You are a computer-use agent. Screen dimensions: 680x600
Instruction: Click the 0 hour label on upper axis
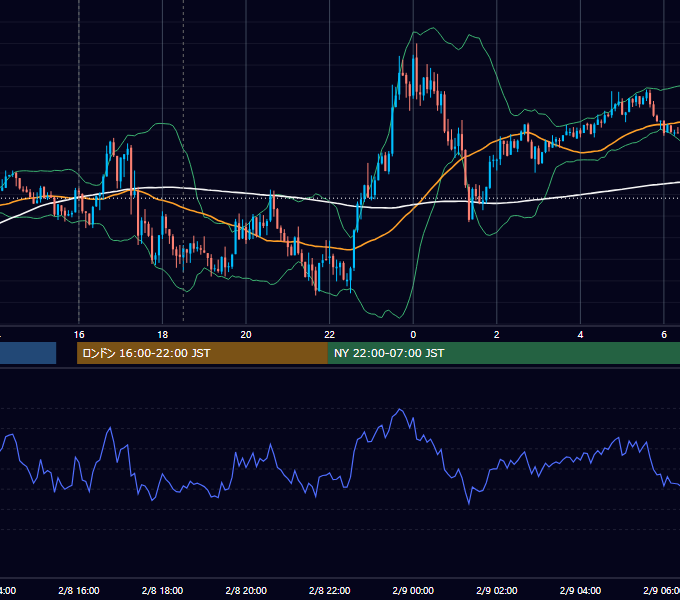[x=413, y=335]
